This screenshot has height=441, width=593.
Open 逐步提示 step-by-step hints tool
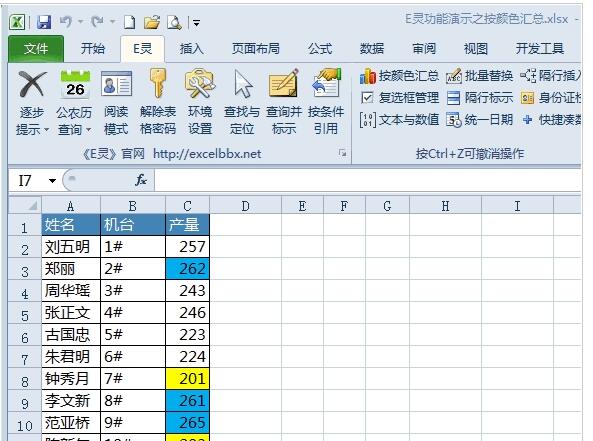coord(32,102)
